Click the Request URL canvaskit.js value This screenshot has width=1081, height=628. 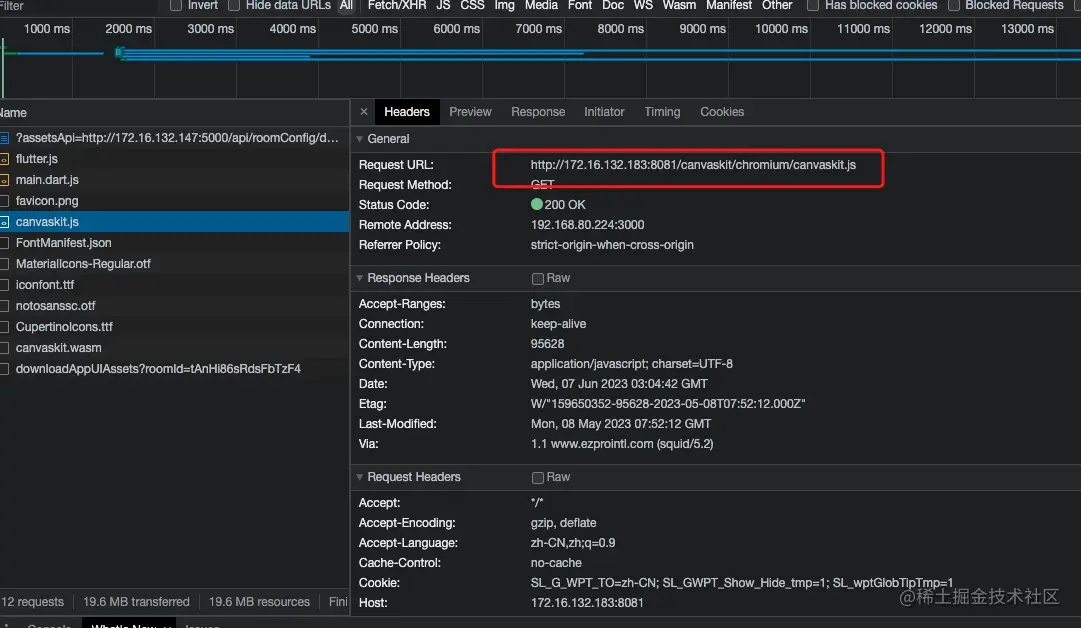click(x=693, y=165)
